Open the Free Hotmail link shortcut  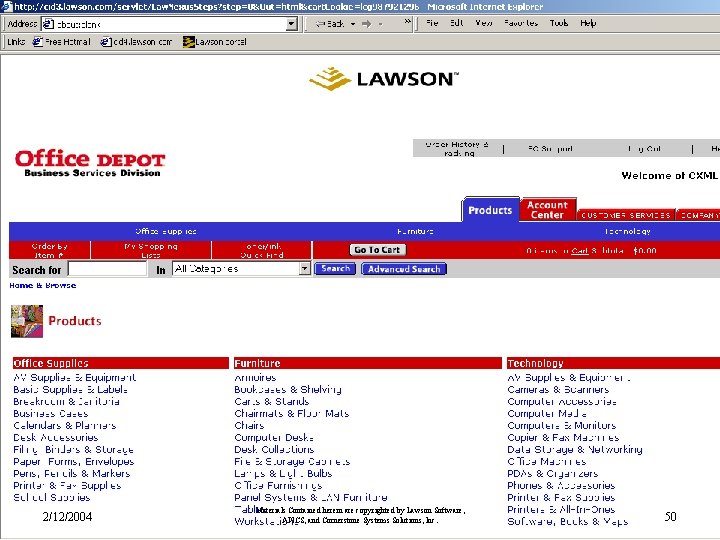(62, 42)
